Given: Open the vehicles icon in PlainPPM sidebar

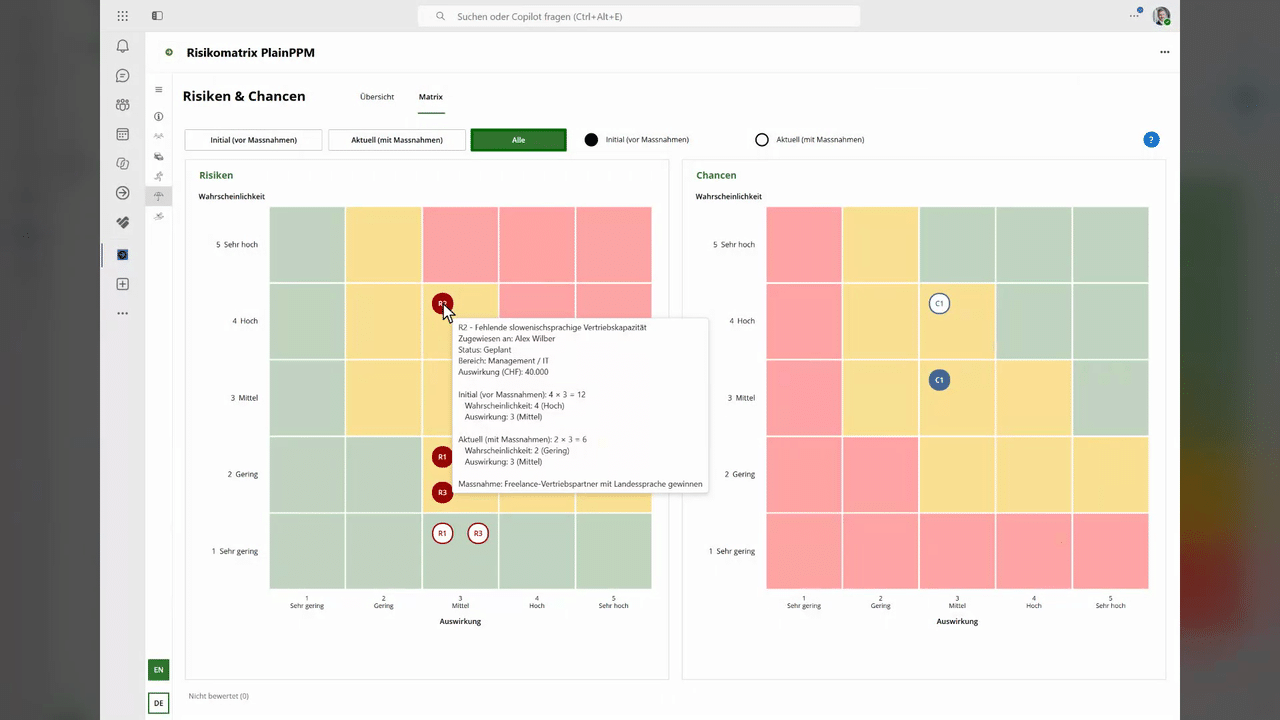Looking at the screenshot, I should pyautogui.click(x=158, y=156).
